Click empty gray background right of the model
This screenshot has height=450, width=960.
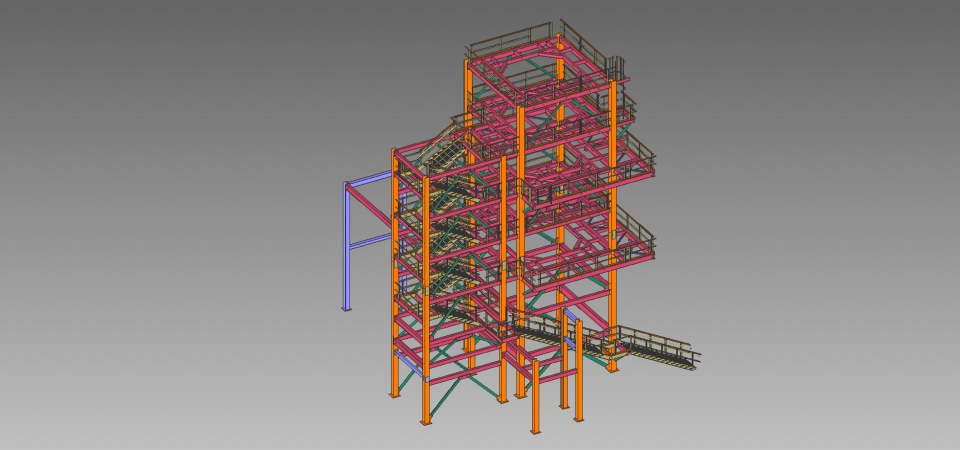(830, 200)
